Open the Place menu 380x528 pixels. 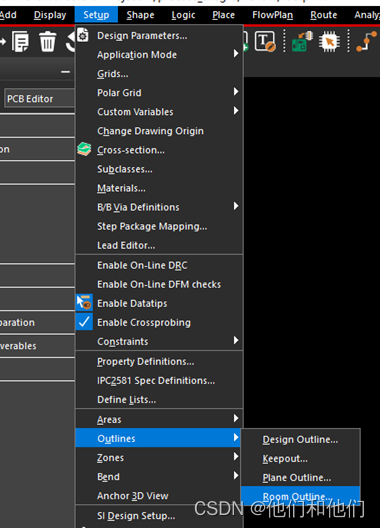pyautogui.click(x=223, y=15)
